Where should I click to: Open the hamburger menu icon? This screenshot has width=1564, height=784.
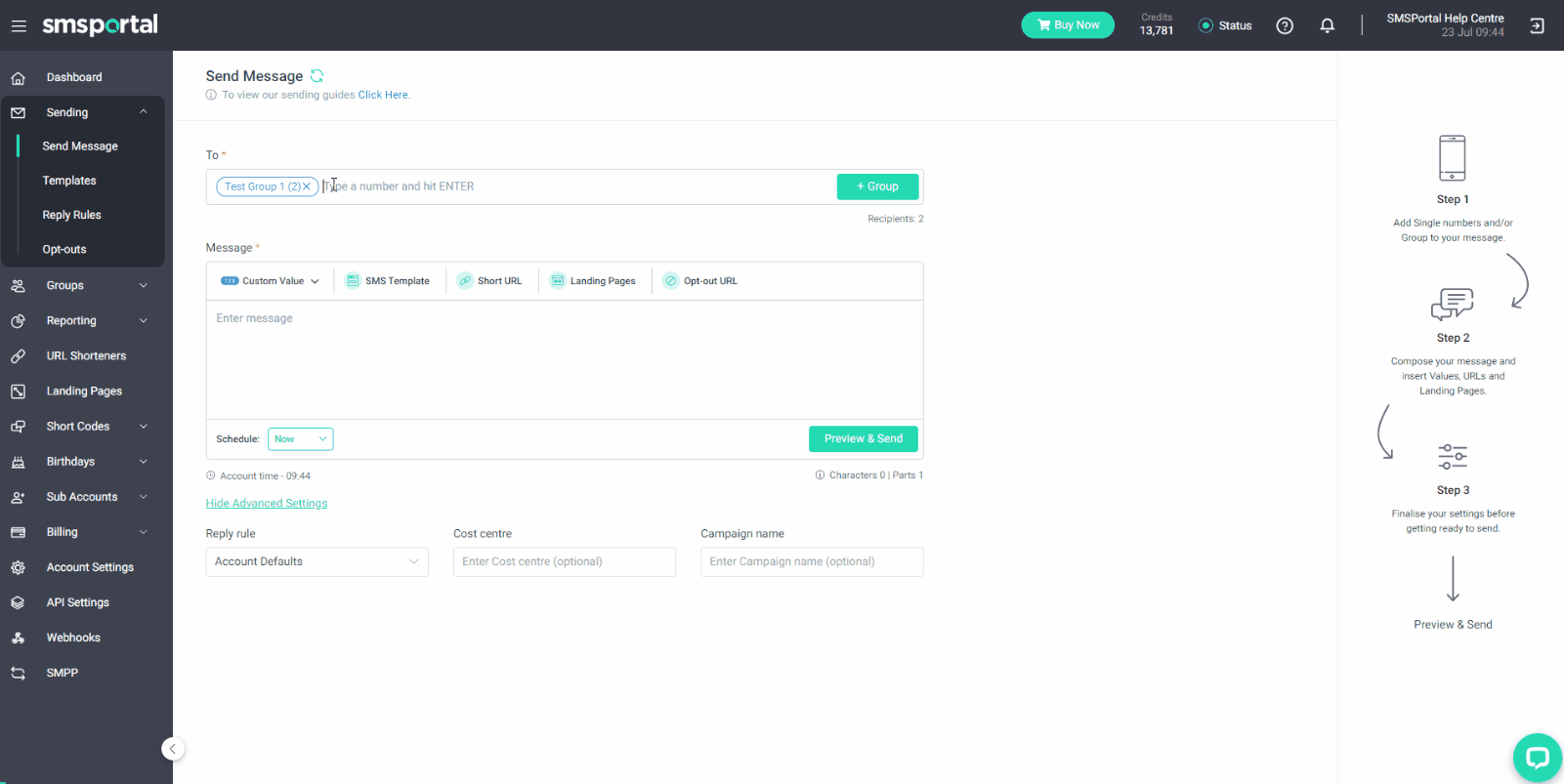pos(19,26)
